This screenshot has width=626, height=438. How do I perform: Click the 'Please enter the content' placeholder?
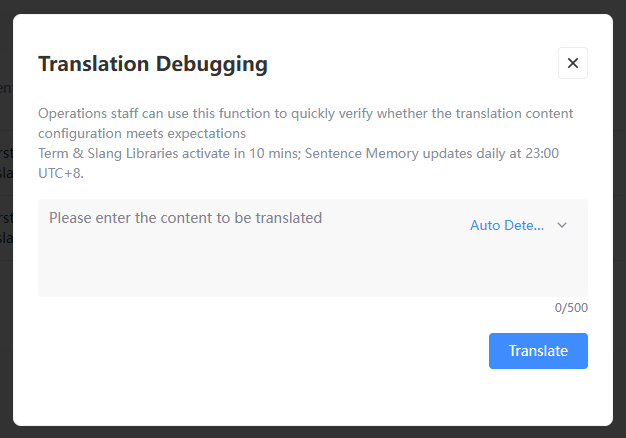click(185, 218)
